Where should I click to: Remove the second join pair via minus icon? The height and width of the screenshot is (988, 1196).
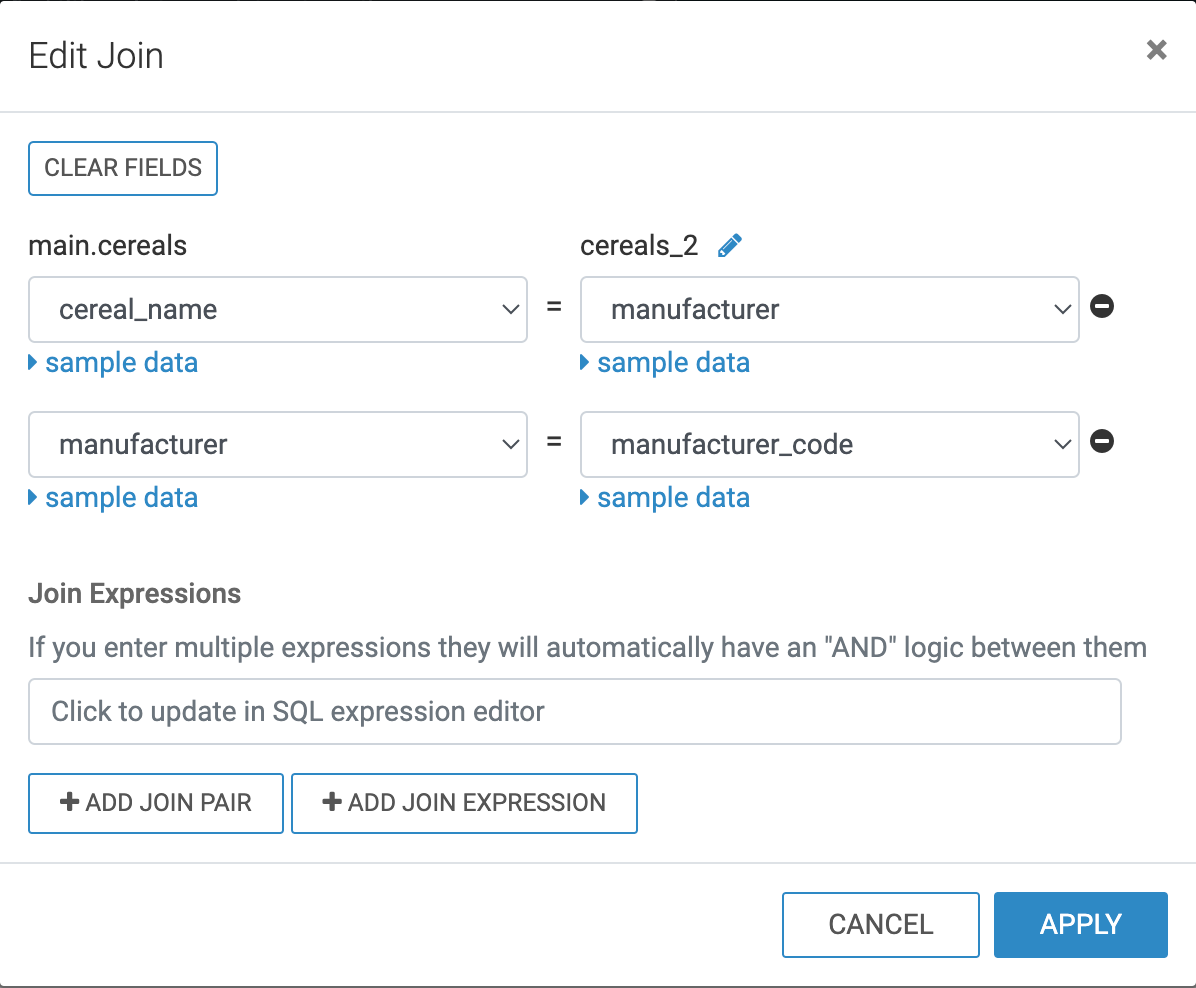1102,441
